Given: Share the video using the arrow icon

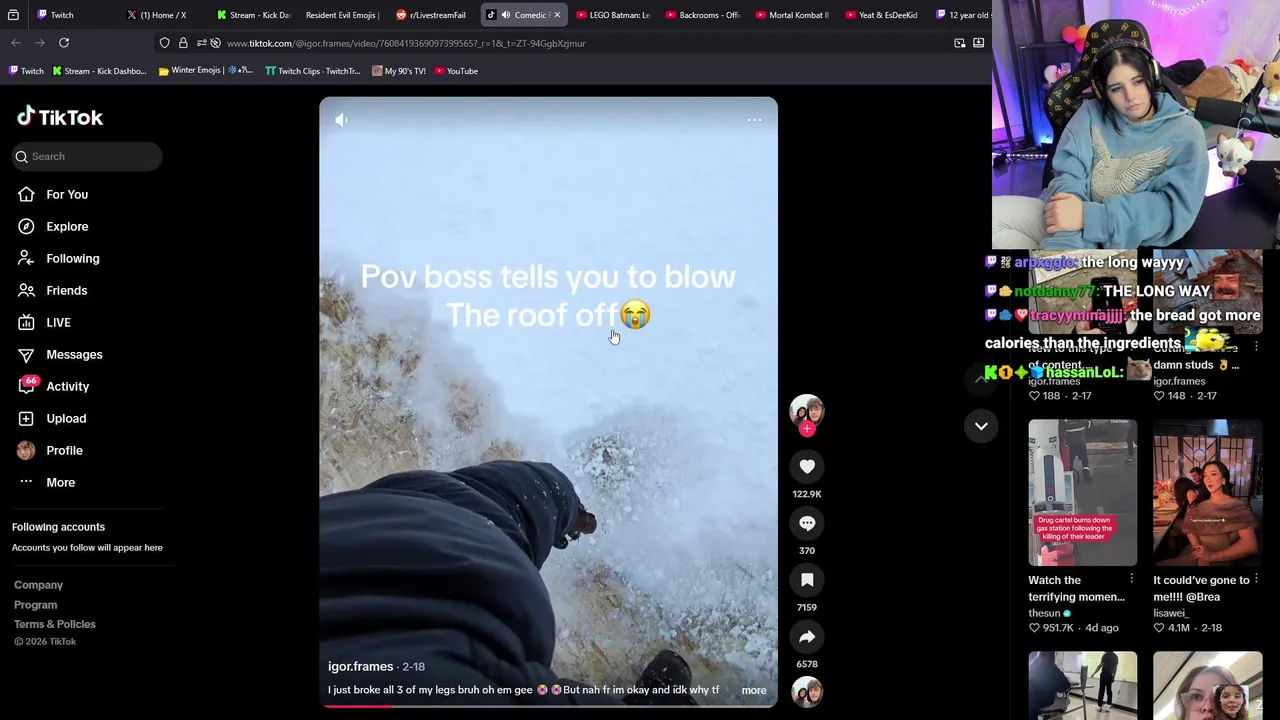Looking at the screenshot, I should (807, 637).
